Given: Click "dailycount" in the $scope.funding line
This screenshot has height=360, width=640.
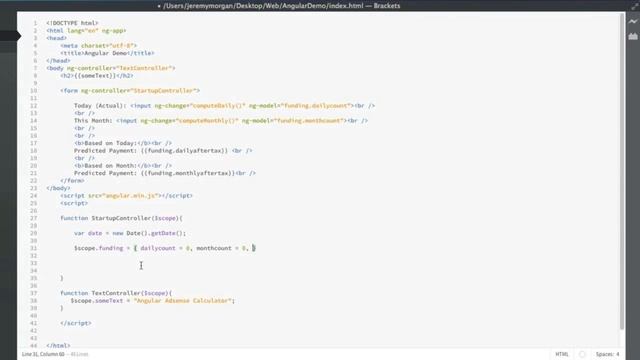Looking at the screenshot, I should click(158, 248).
